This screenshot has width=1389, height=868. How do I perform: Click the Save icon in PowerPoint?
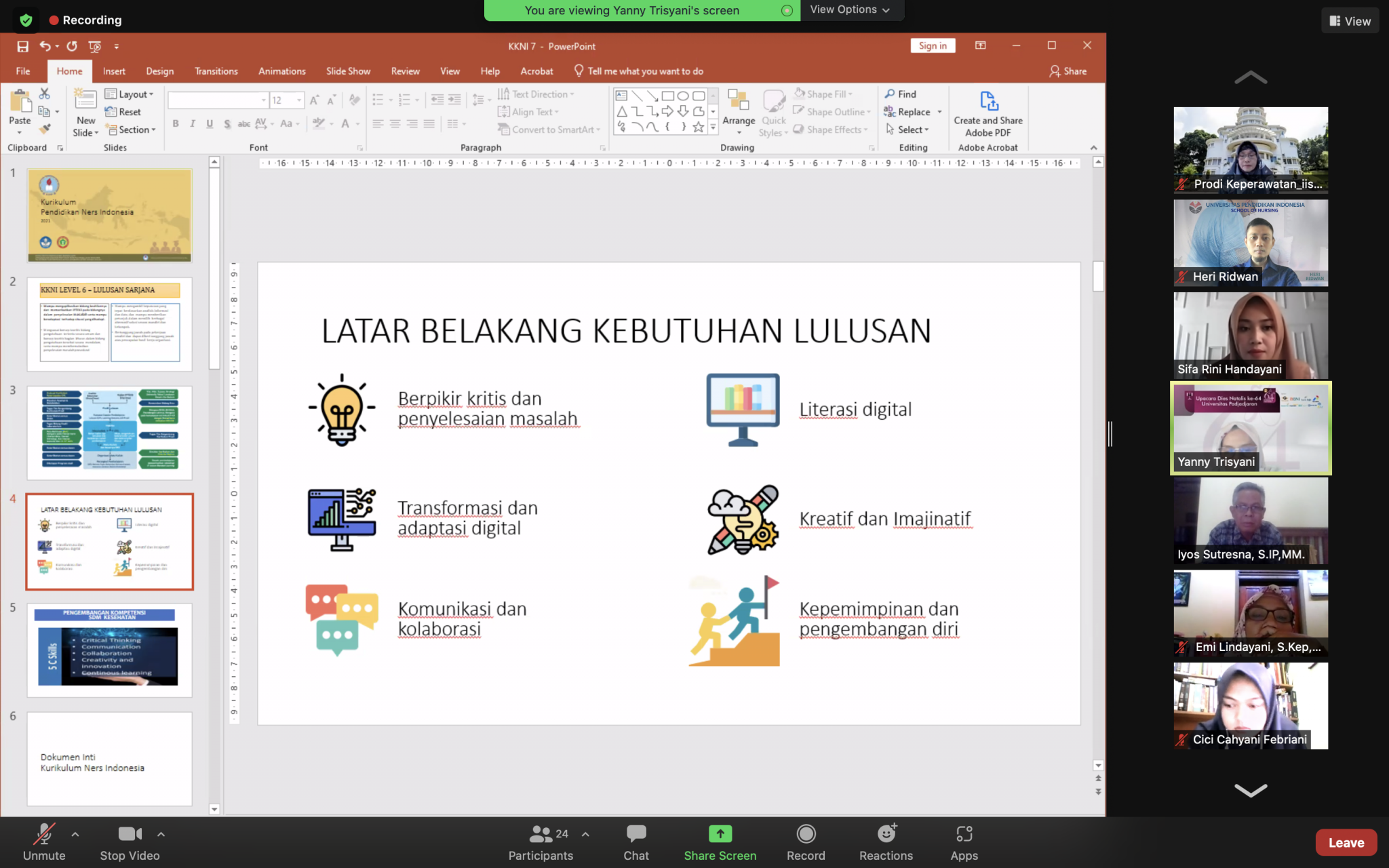pos(23,46)
